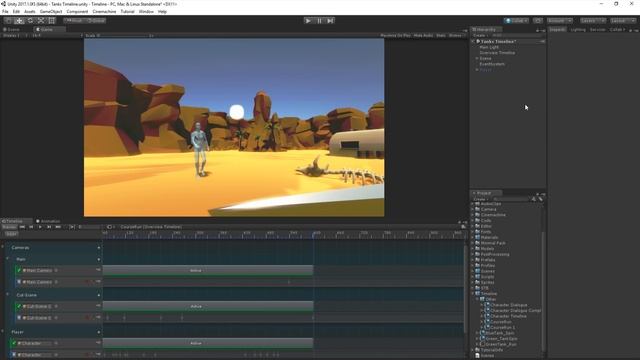Play the Timeline preview
The image size is (640, 360).
click(40, 227)
